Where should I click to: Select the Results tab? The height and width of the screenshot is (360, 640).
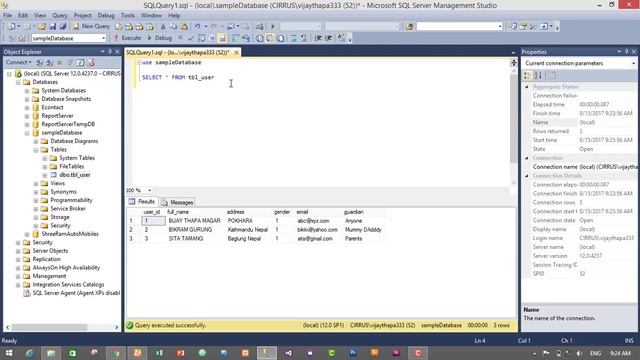pyautogui.click(x=142, y=202)
